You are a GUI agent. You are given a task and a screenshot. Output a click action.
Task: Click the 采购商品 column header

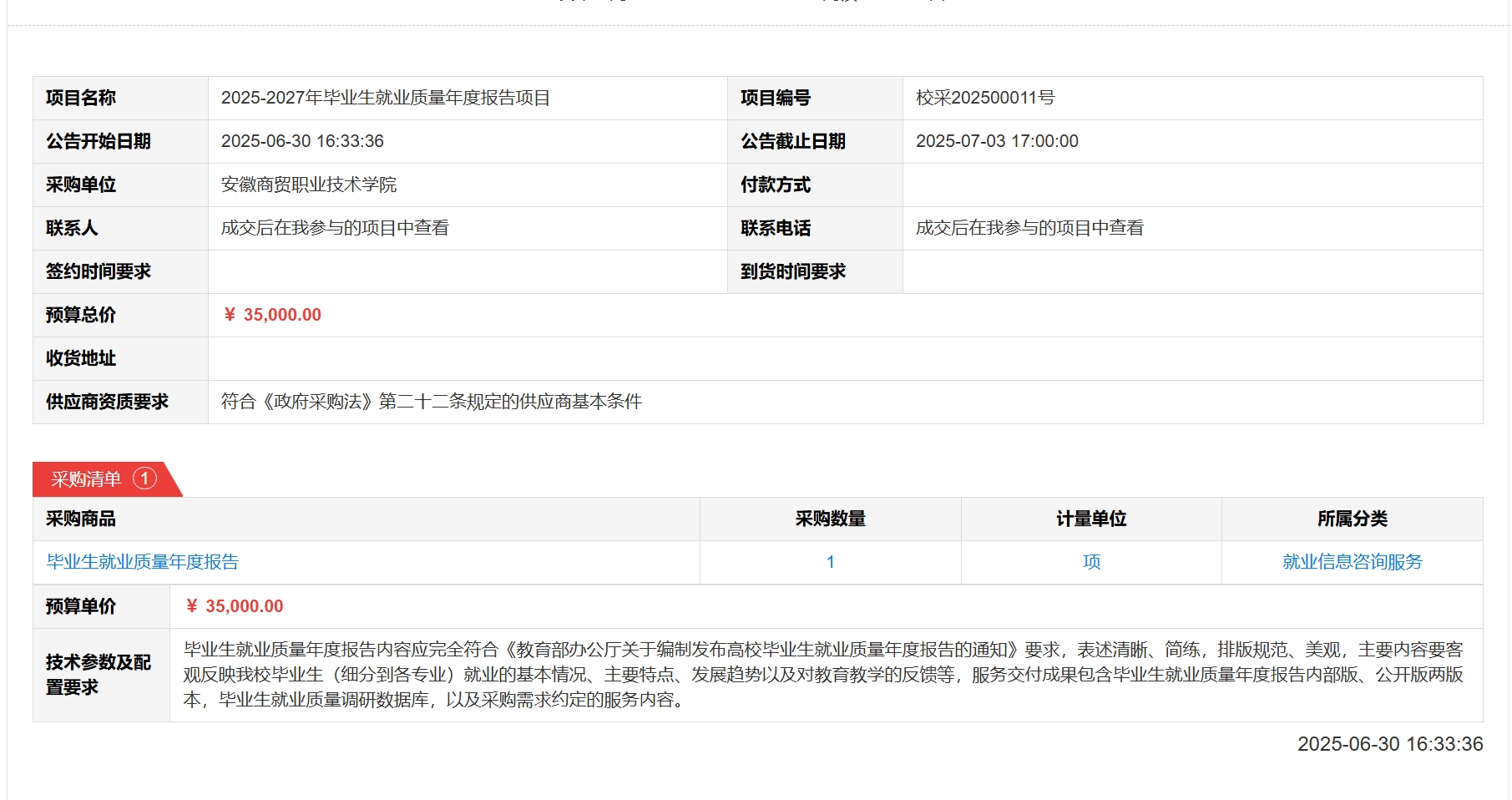coord(81,519)
